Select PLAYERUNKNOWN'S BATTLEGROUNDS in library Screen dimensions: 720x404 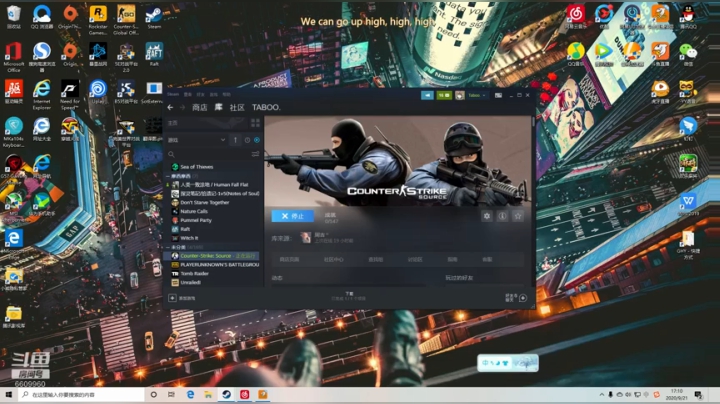[x=215, y=265]
